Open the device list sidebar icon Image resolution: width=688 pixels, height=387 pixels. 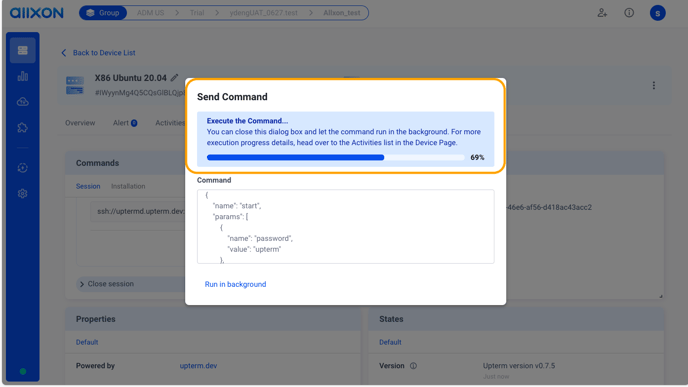coord(22,50)
